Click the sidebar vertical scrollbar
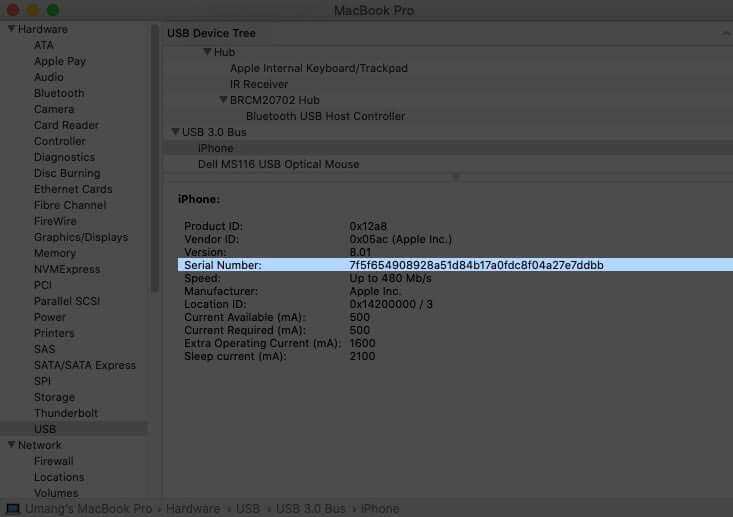Viewport: 733px width, 517px height. click(x=155, y=158)
